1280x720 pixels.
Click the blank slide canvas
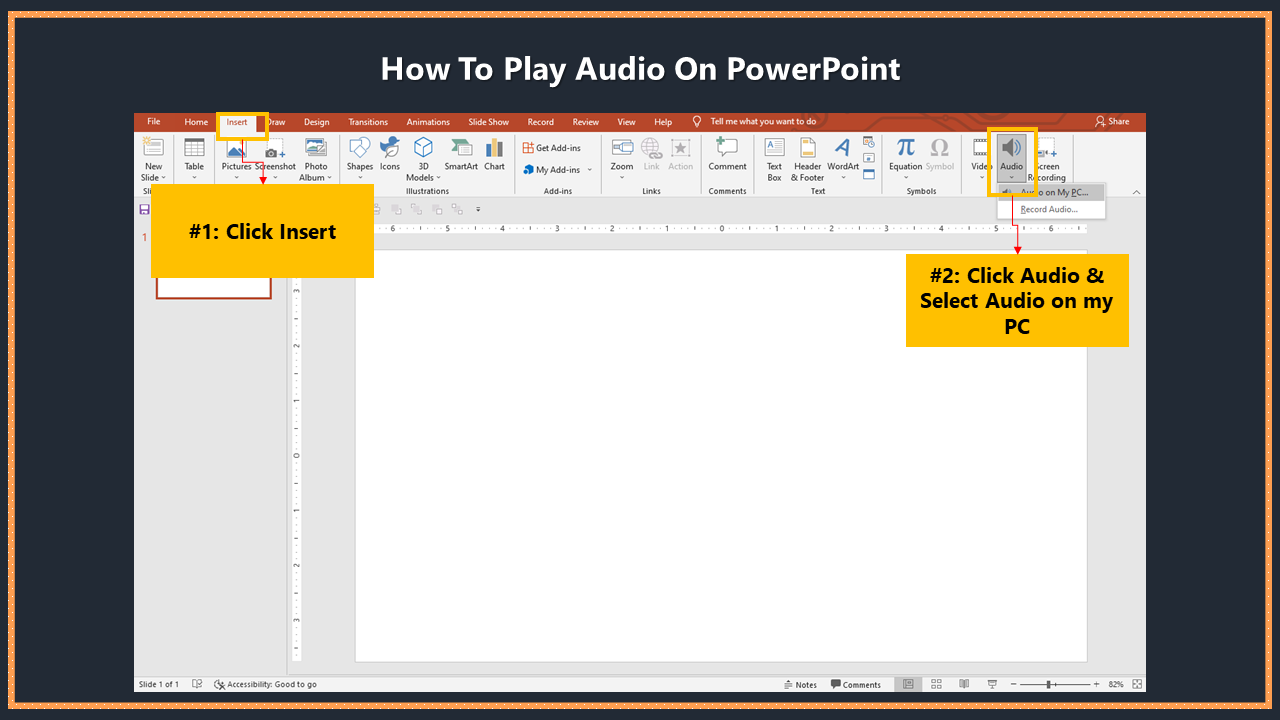721,456
